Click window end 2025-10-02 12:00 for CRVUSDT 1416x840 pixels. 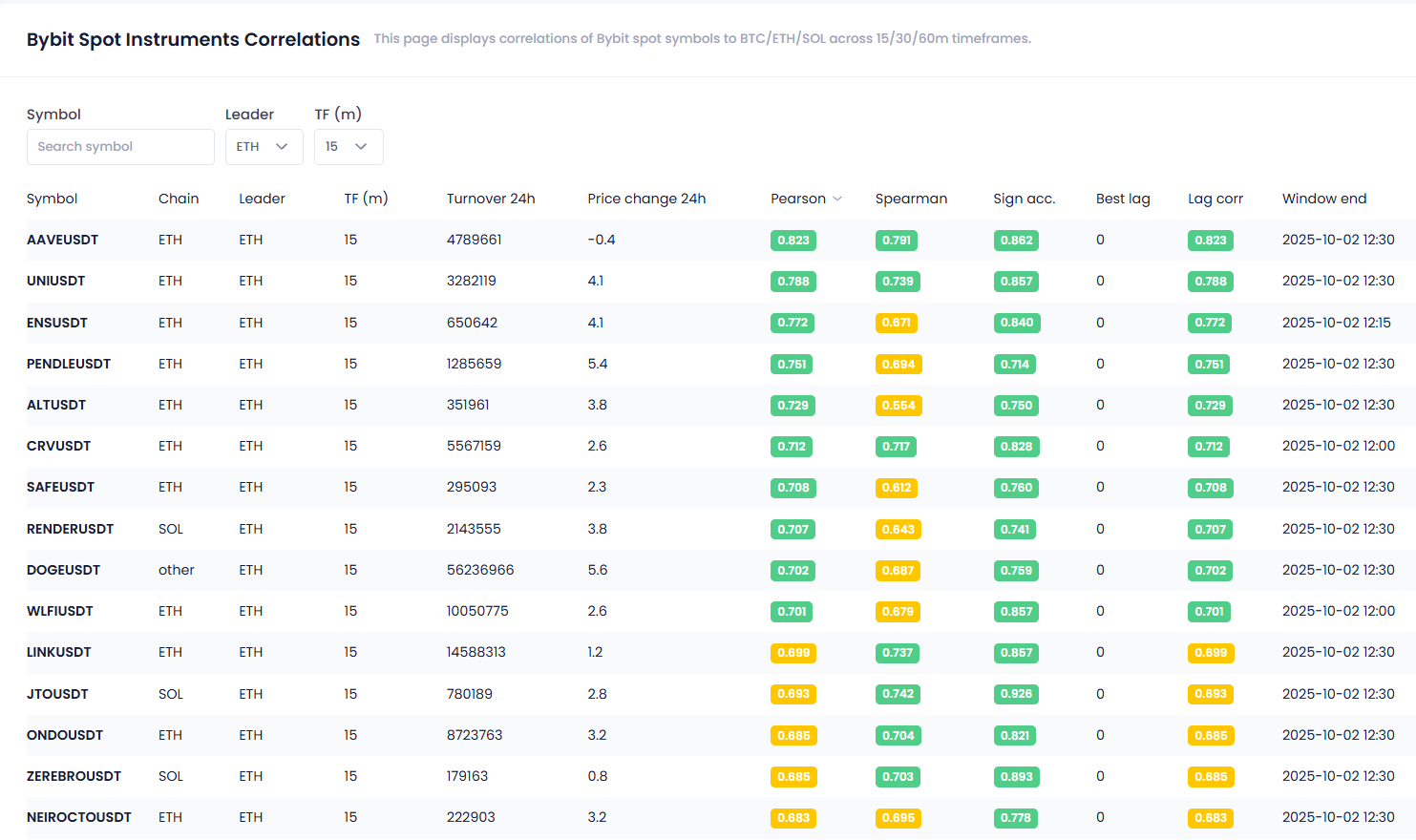click(x=1339, y=446)
